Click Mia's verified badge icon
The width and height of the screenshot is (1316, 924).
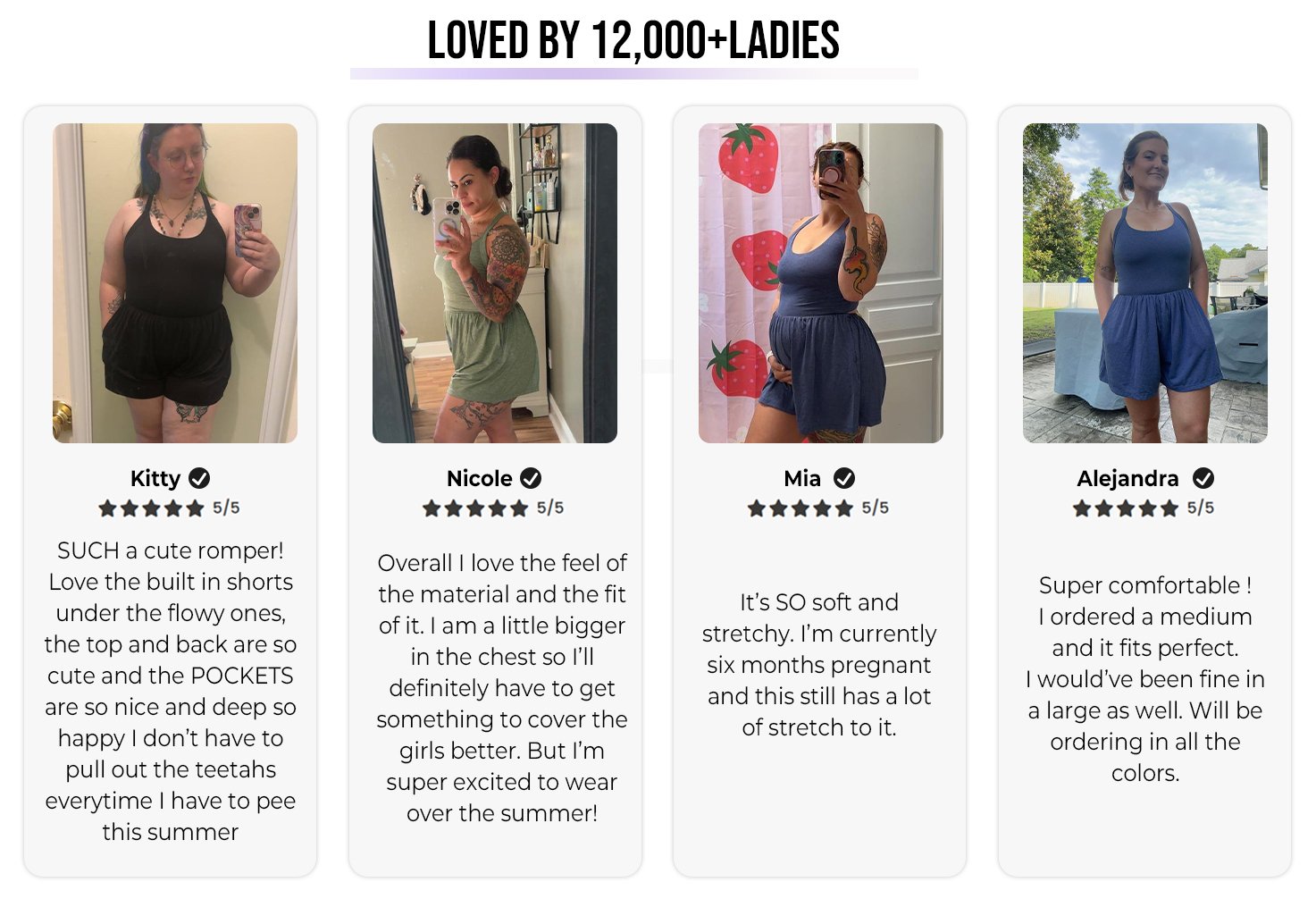pyautogui.click(x=844, y=478)
